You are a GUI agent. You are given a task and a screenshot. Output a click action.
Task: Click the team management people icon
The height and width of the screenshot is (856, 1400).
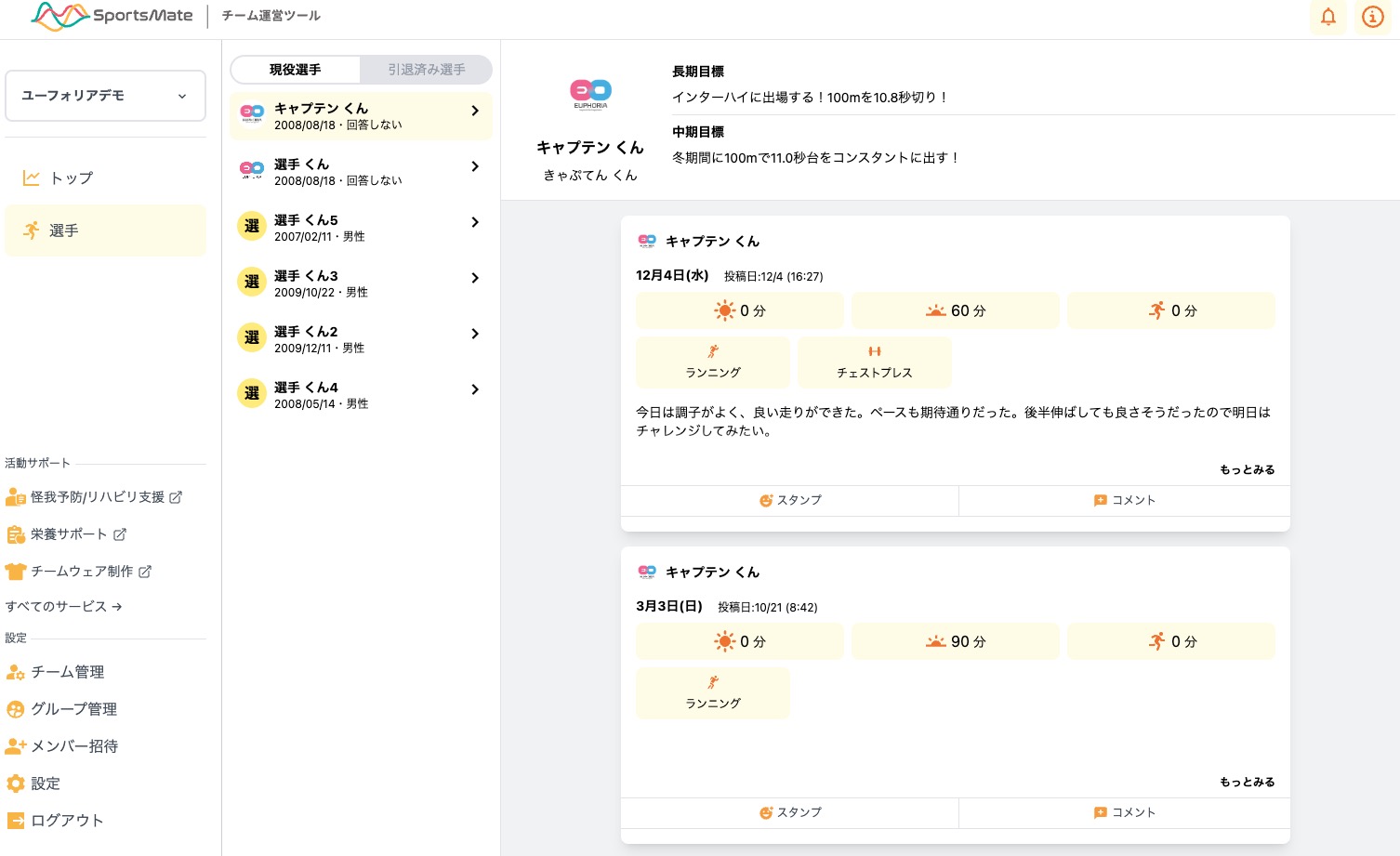(x=16, y=672)
